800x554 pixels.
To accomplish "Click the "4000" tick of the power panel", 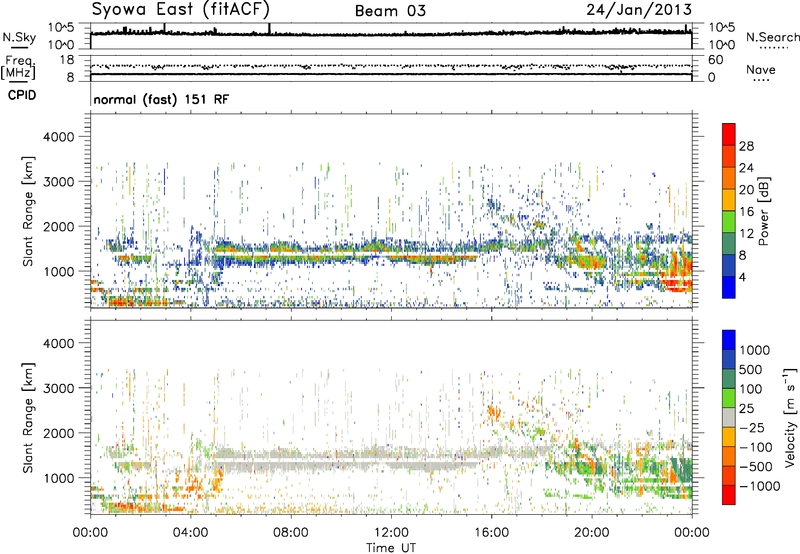I will click(x=58, y=137).
